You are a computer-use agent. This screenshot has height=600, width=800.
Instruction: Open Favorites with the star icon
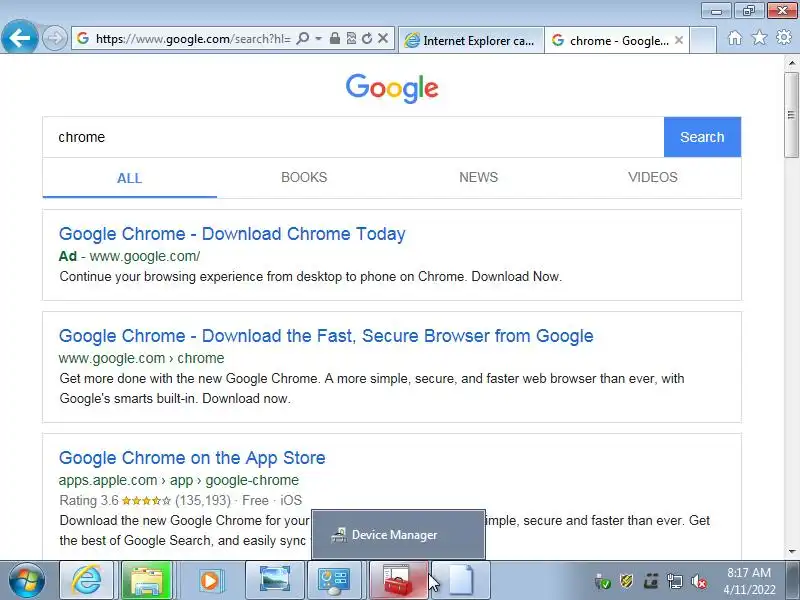pyautogui.click(x=759, y=37)
